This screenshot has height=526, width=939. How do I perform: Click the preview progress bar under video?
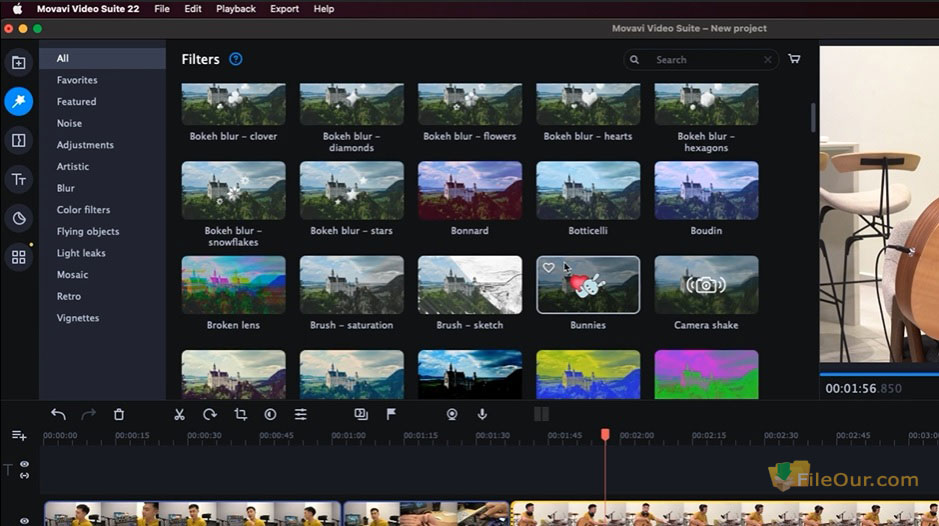point(879,374)
